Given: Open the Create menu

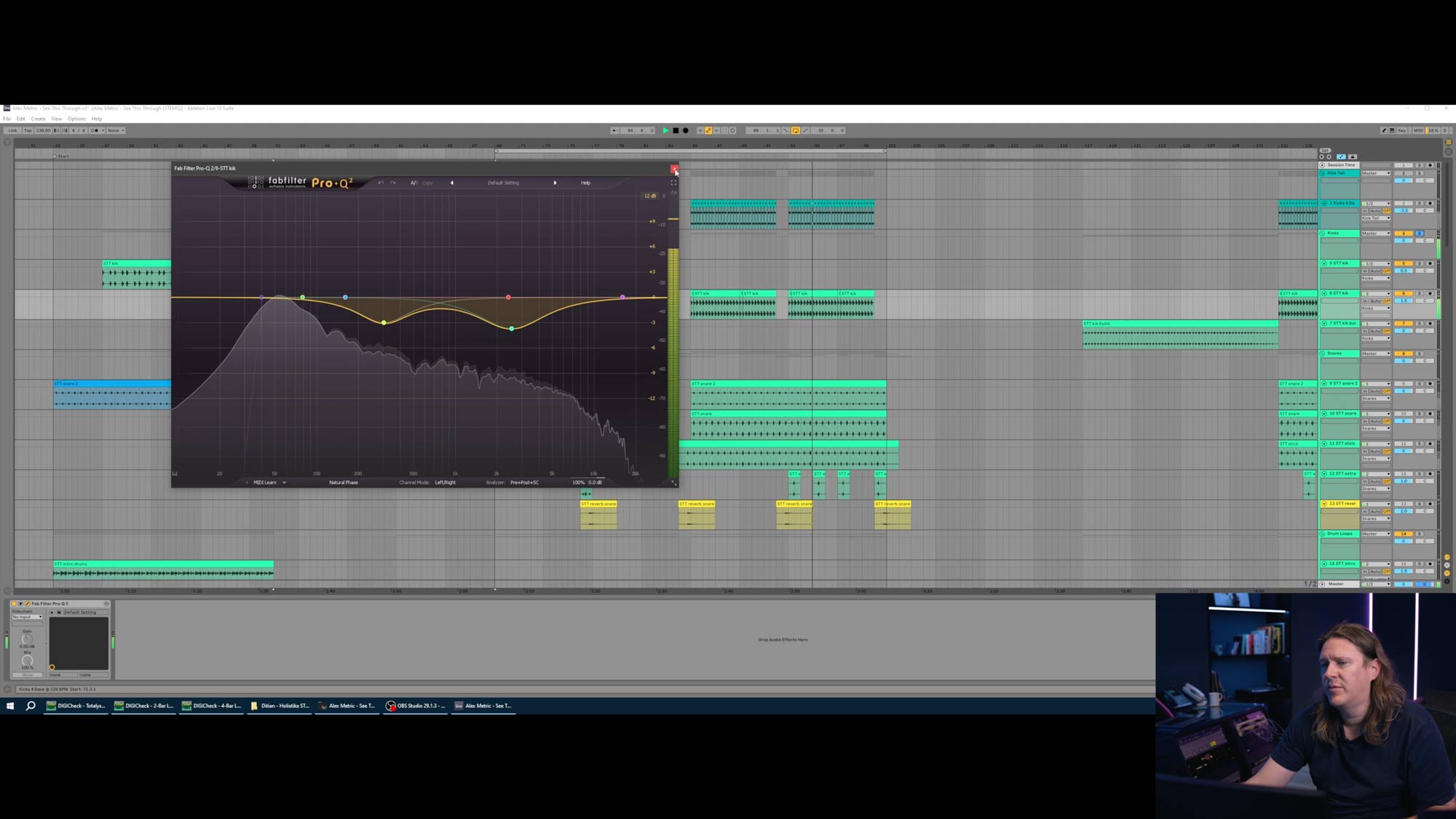Looking at the screenshot, I should [38, 119].
